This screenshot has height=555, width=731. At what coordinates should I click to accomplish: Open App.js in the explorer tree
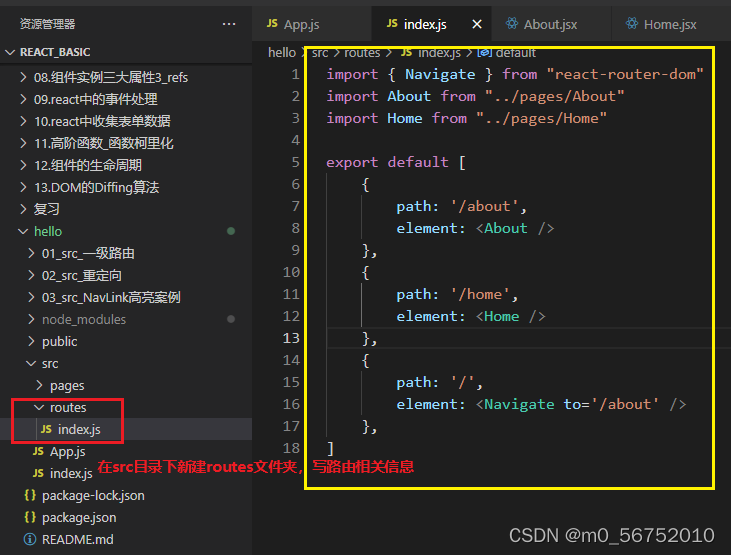tap(68, 451)
